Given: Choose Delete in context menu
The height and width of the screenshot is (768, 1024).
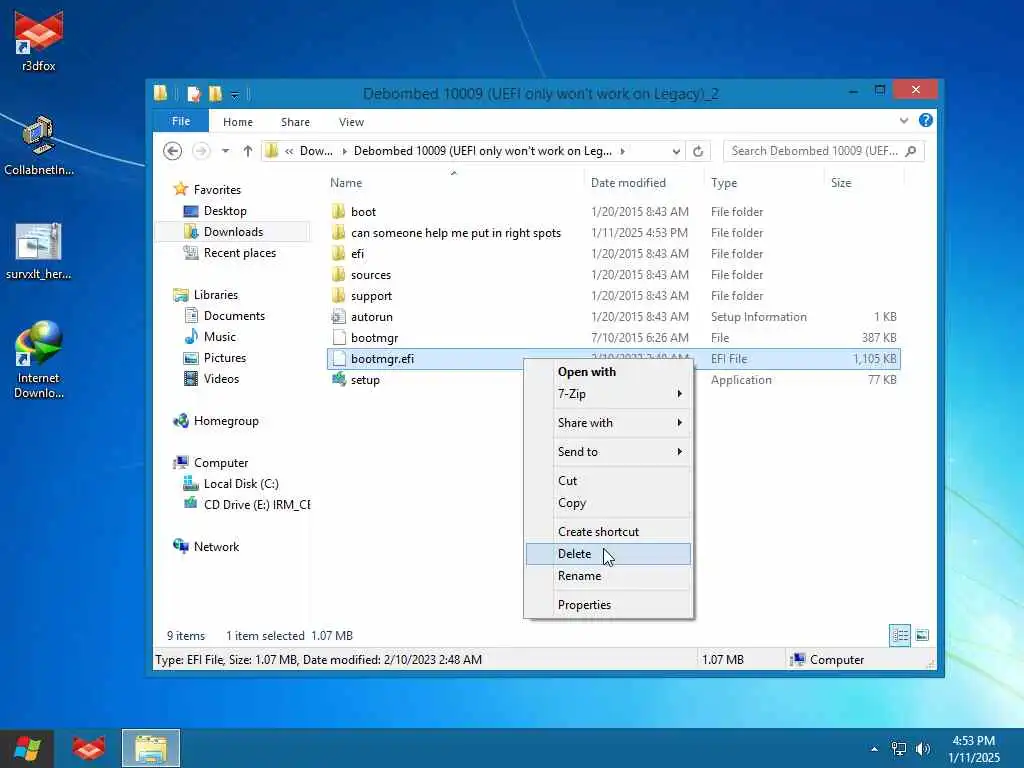Looking at the screenshot, I should 608,554.
